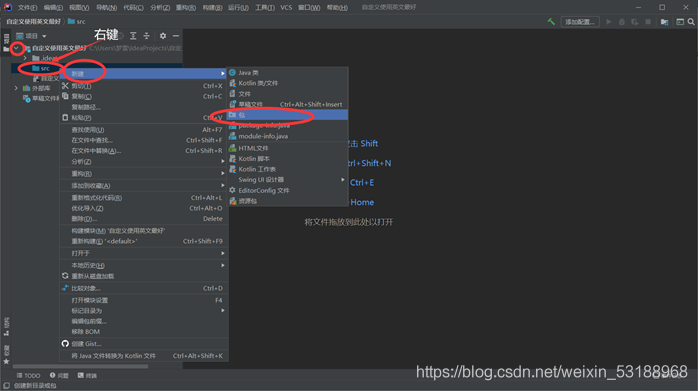Click the src breadcrumb in navigation bar
The height and width of the screenshot is (391, 698).
point(77,21)
